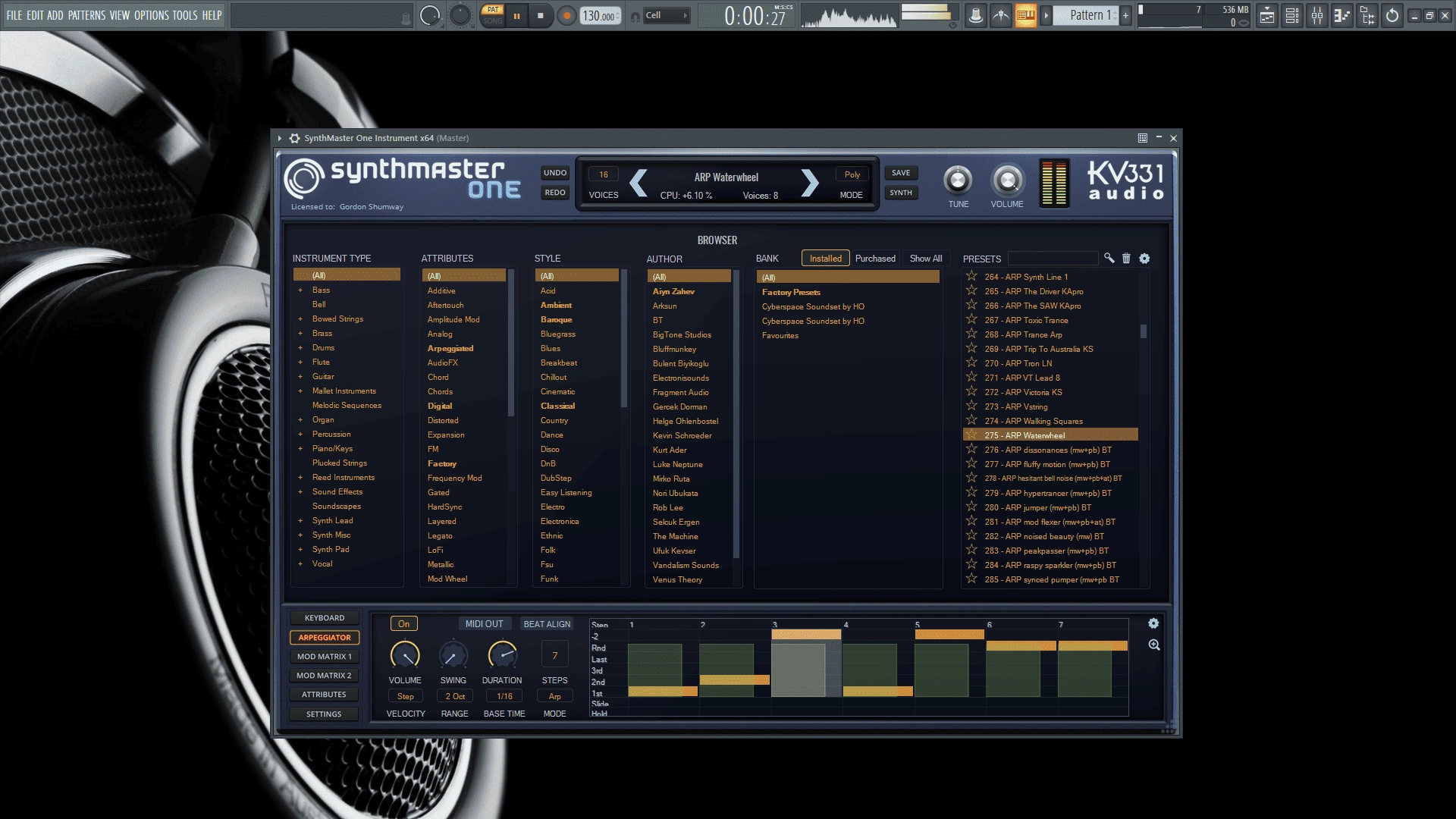Open the voices count 16 dropdown
The width and height of the screenshot is (1456, 819).
pyautogui.click(x=604, y=174)
